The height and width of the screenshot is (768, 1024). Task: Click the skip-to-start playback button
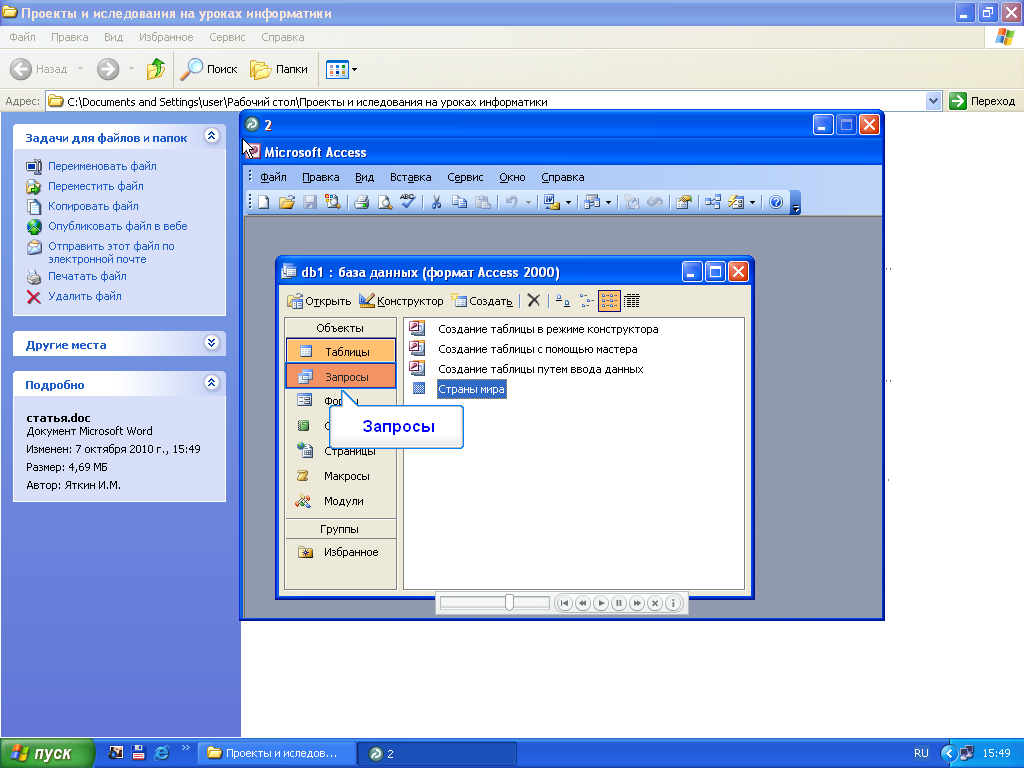[564, 603]
